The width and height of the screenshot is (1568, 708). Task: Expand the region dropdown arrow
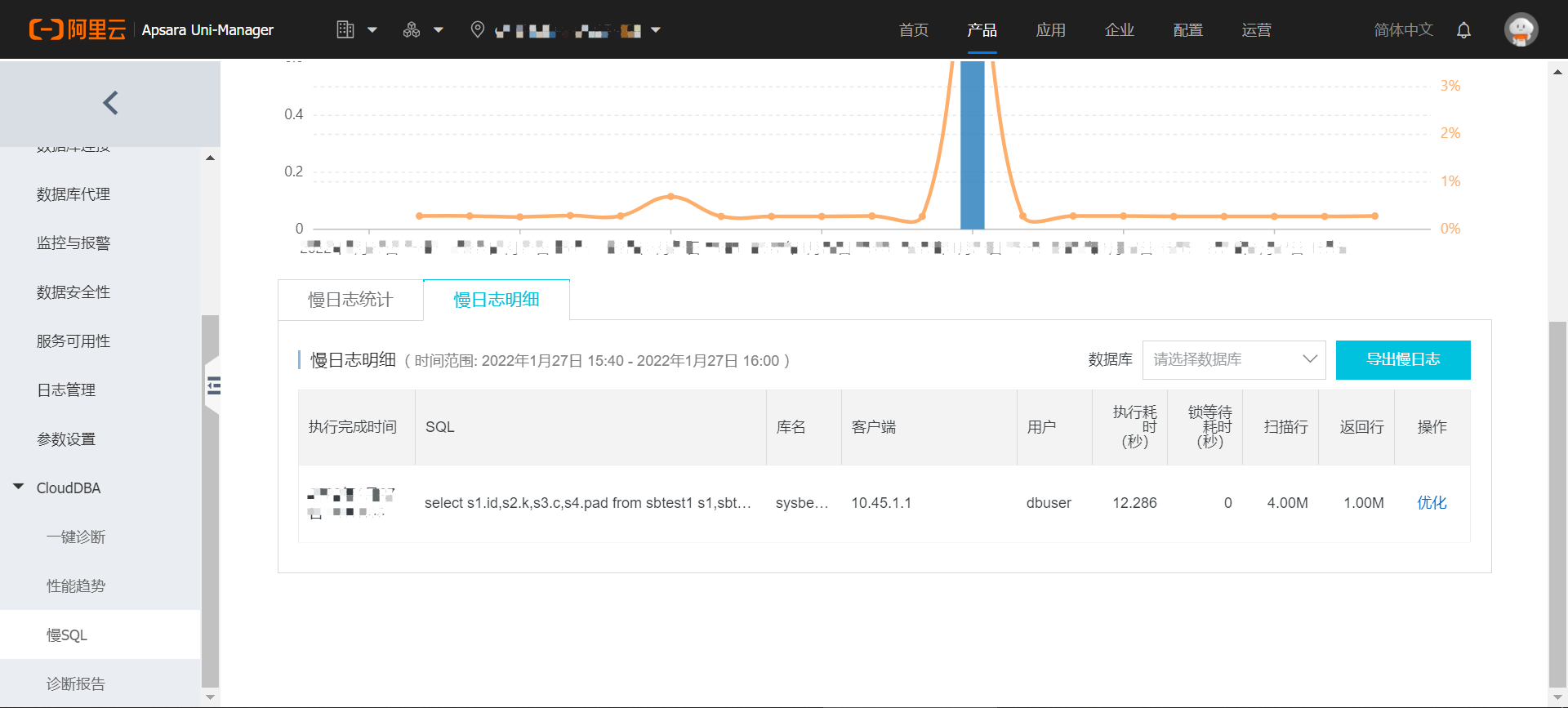[655, 30]
